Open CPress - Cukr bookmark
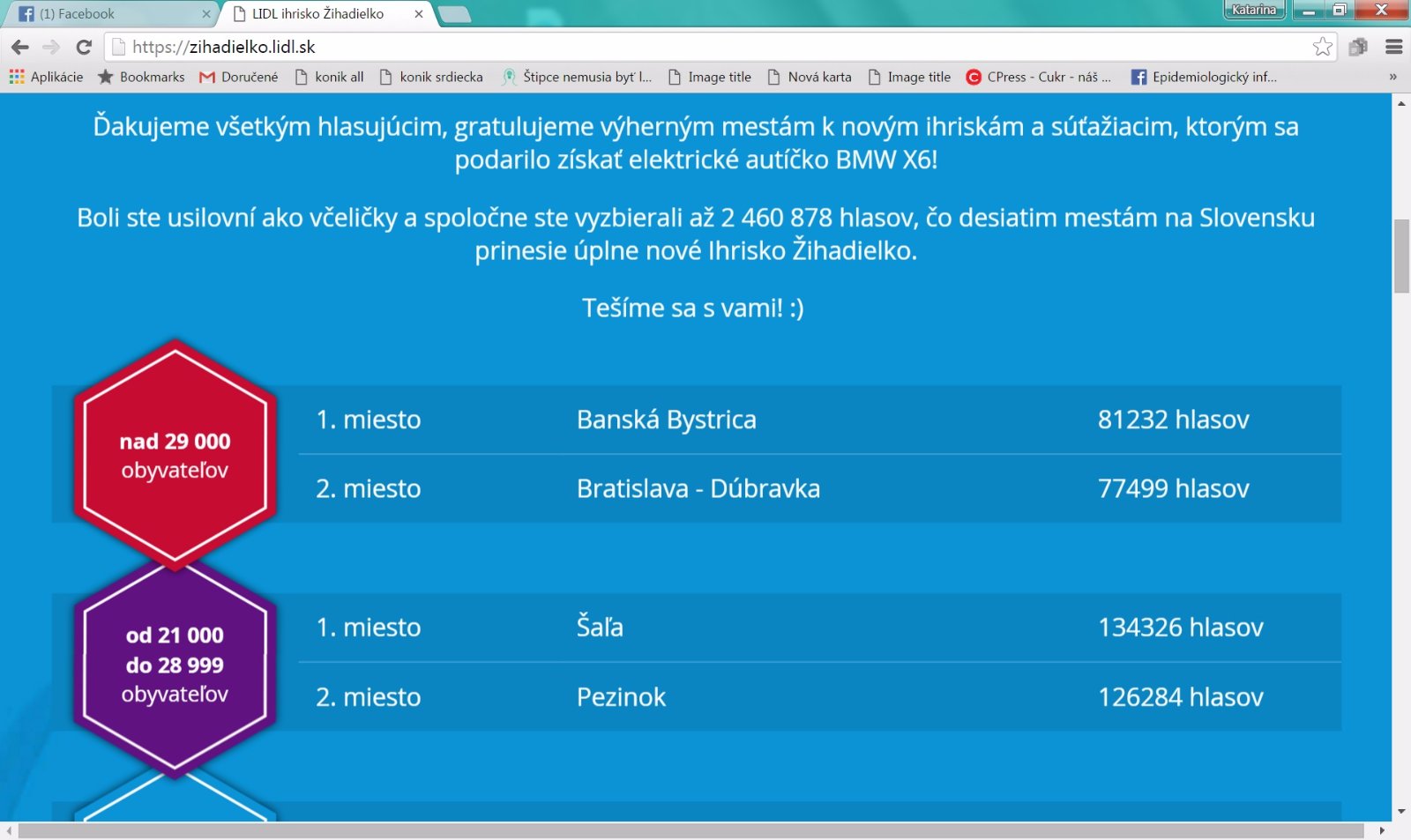Image resolution: width=1411 pixels, height=840 pixels. (x=1038, y=77)
